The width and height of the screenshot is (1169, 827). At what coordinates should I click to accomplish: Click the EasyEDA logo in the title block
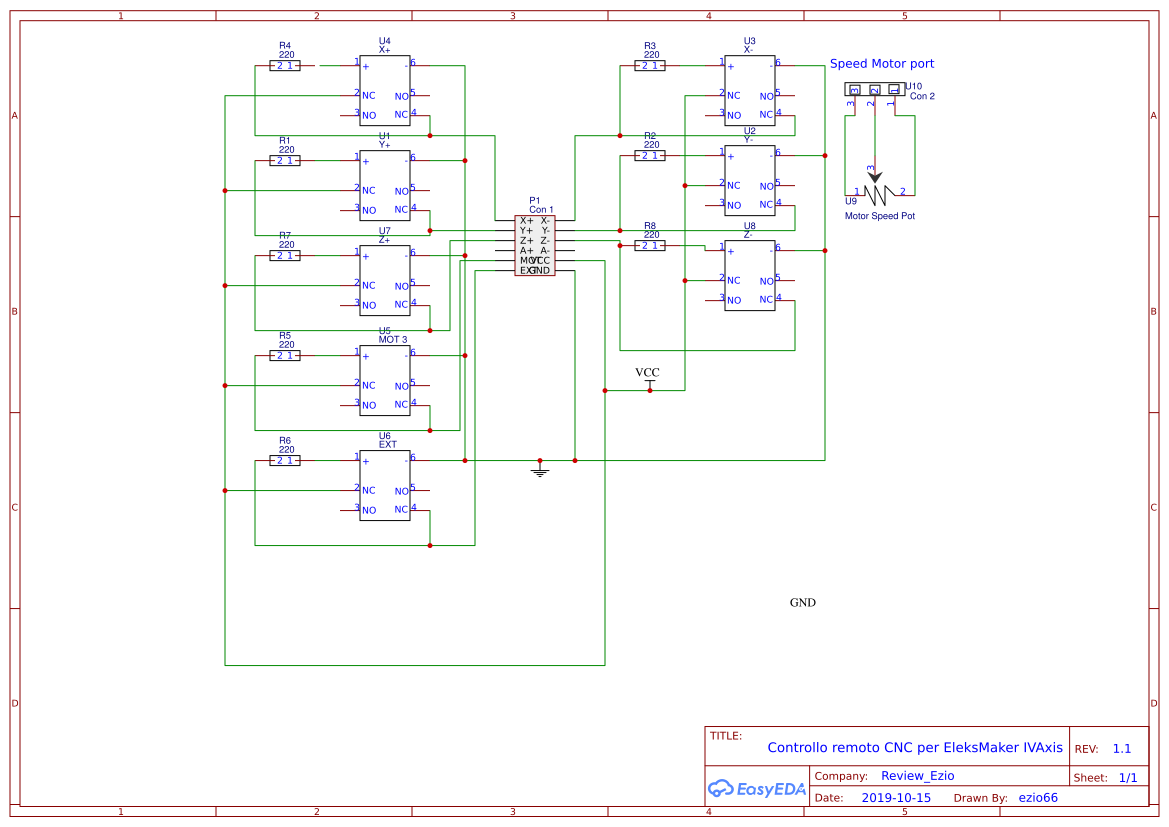756,789
